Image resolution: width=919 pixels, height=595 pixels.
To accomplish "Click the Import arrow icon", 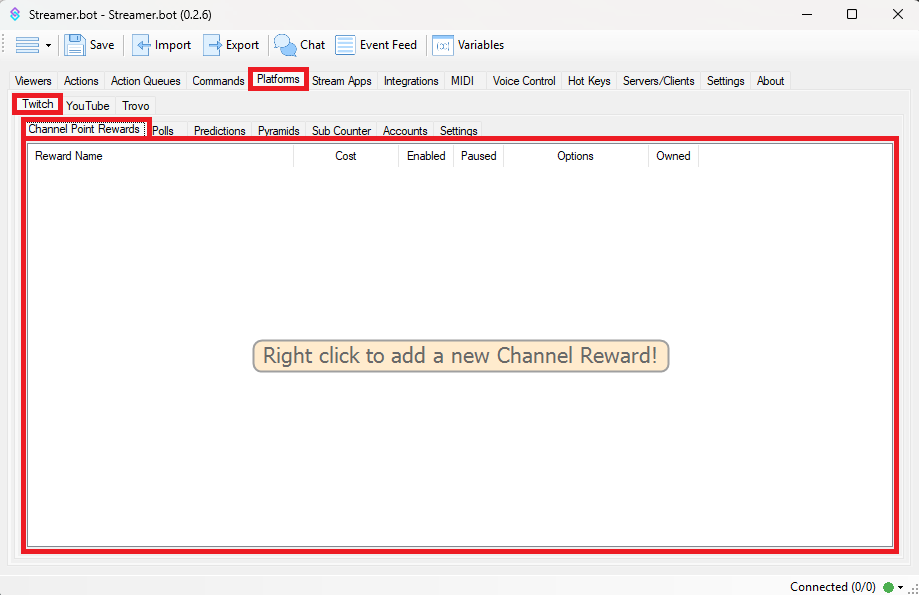I will 142,45.
